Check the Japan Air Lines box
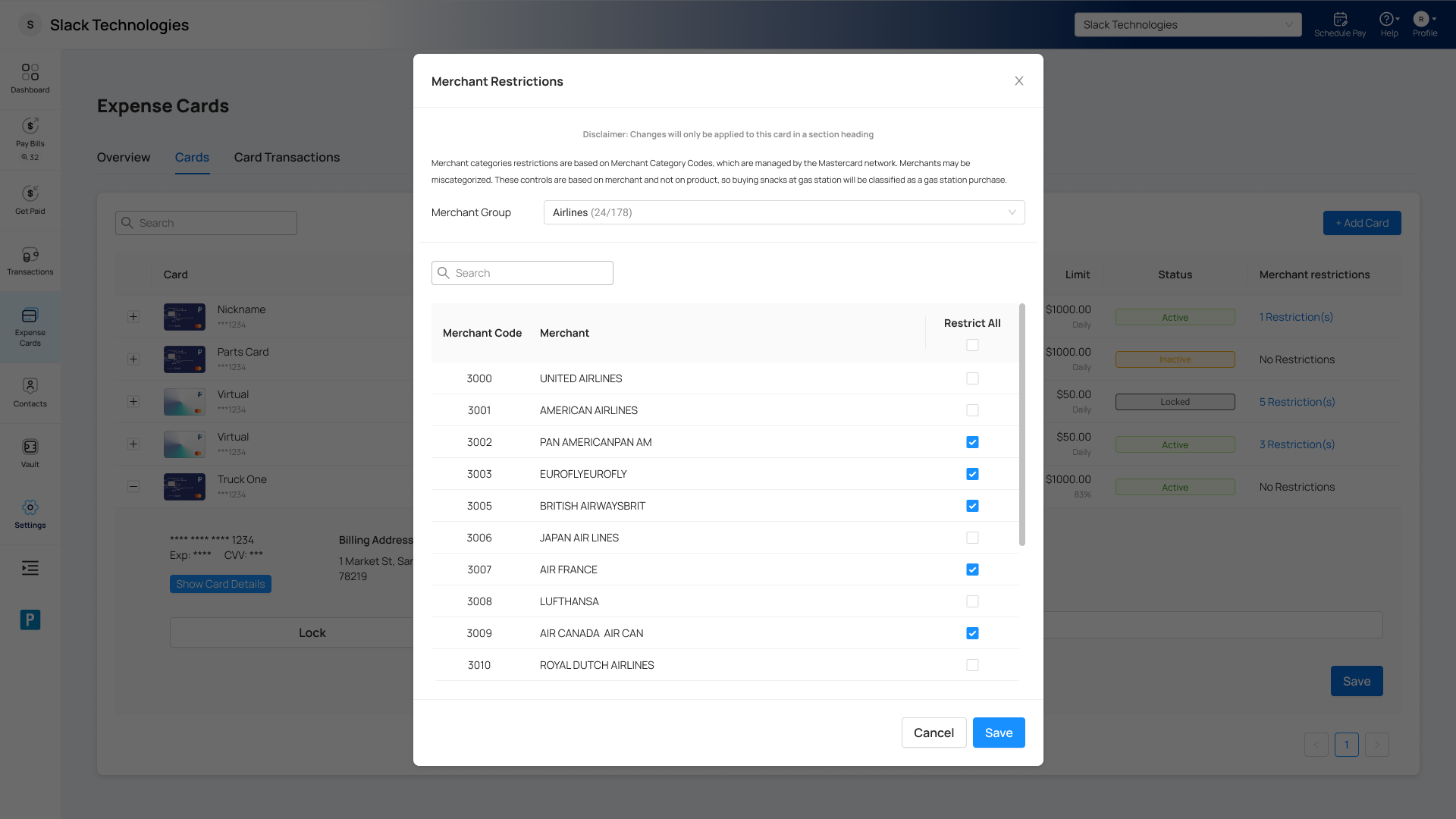1456x819 pixels. (x=972, y=538)
